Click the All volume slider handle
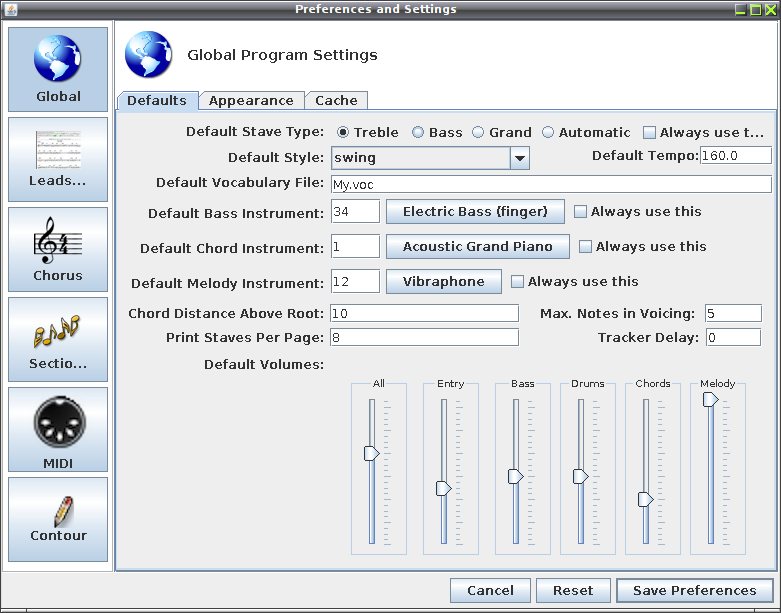This screenshot has height=613, width=781. (x=372, y=454)
